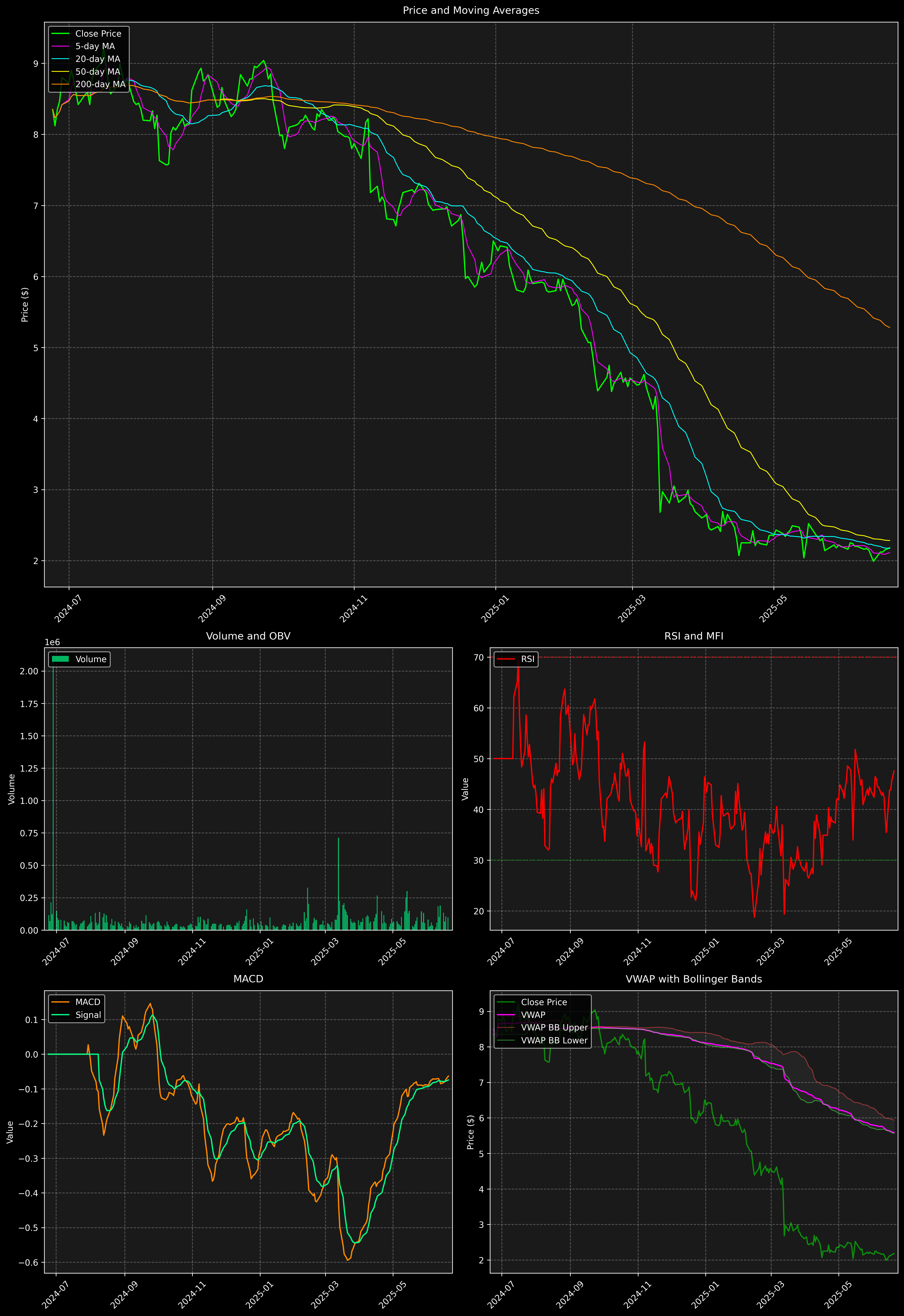Click the green Volume legend color patch
Viewport: 904px width, 1316px height.
[x=60, y=659]
